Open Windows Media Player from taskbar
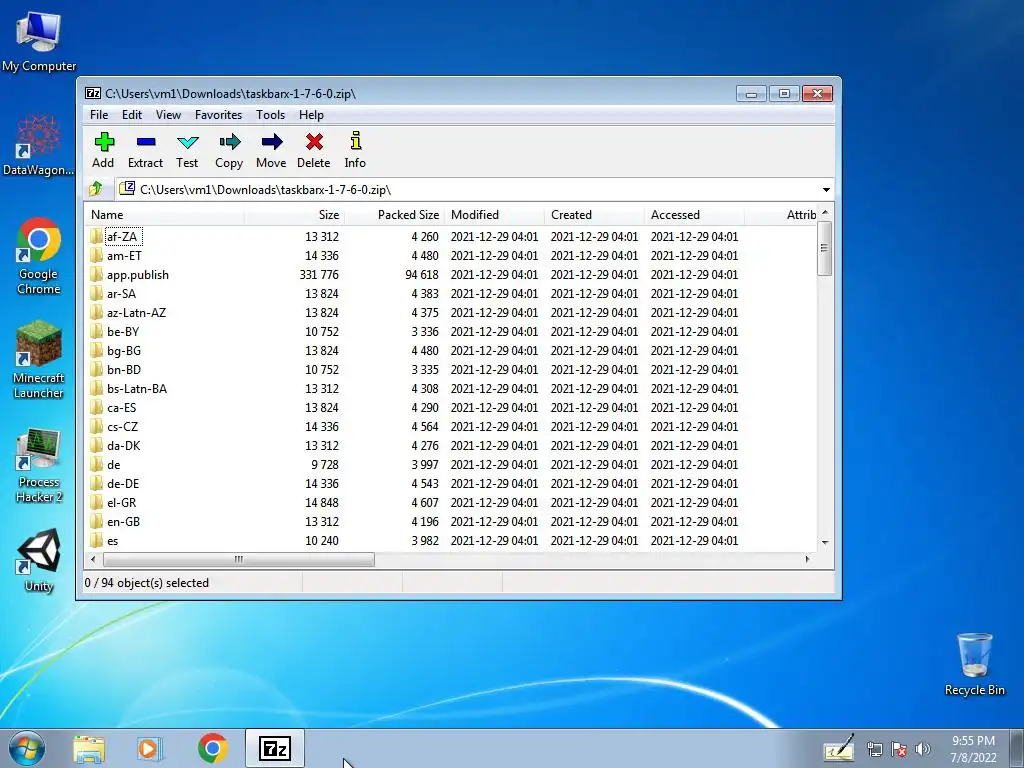Image resolution: width=1024 pixels, height=768 pixels. [x=150, y=748]
